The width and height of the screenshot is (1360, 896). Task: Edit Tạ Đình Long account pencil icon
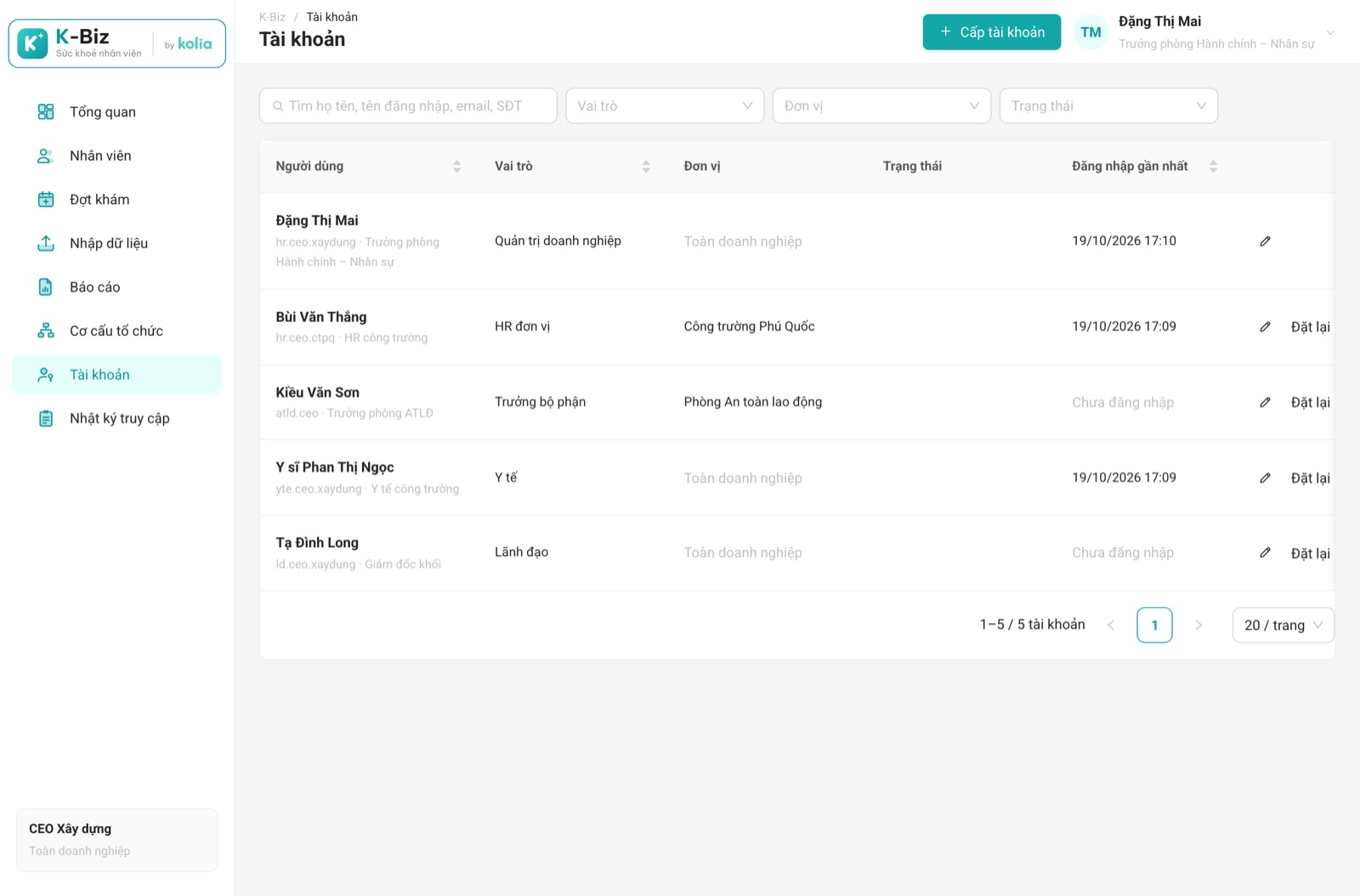click(x=1265, y=553)
